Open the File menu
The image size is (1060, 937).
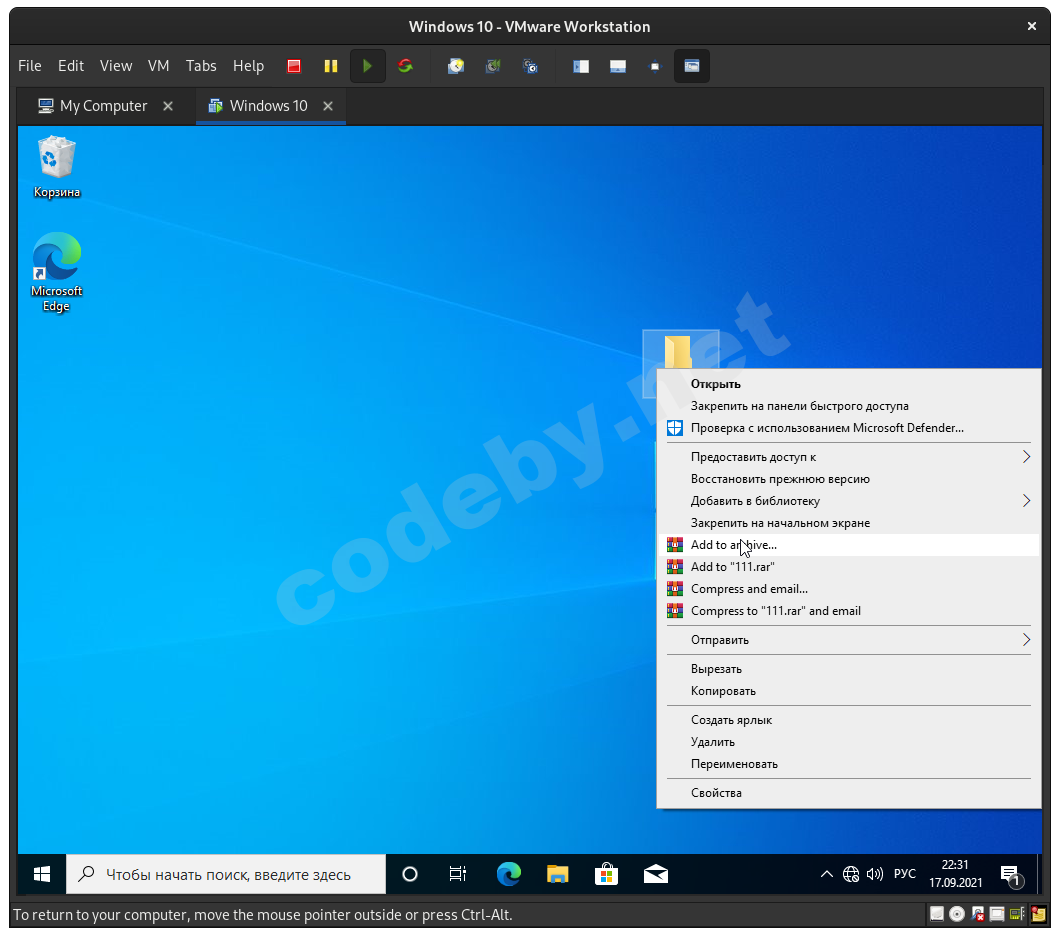click(30, 66)
